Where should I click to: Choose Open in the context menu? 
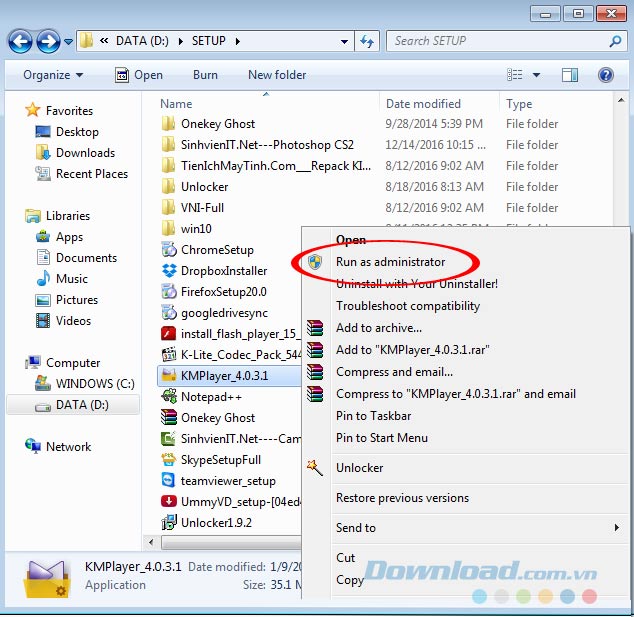coord(351,240)
